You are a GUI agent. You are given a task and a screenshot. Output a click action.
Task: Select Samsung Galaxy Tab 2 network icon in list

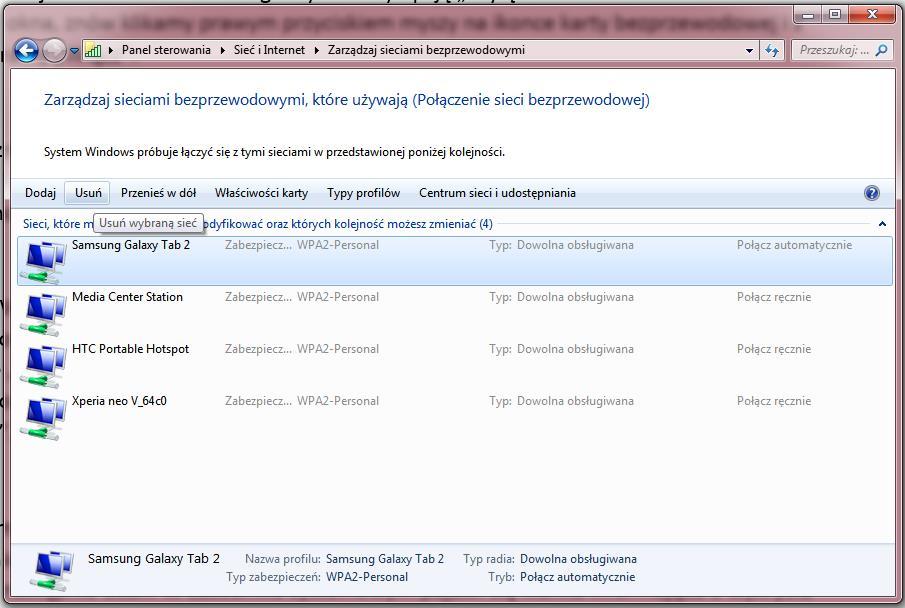[43, 261]
